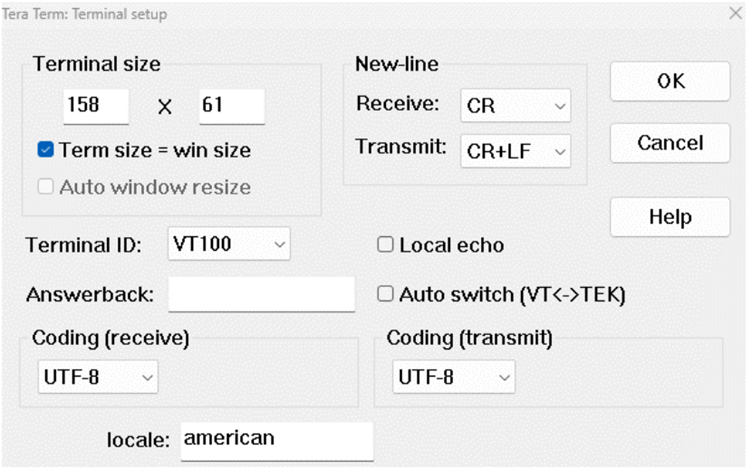Toggle the Auto window resize checkbox
The height and width of the screenshot is (468, 752).
click(46, 186)
